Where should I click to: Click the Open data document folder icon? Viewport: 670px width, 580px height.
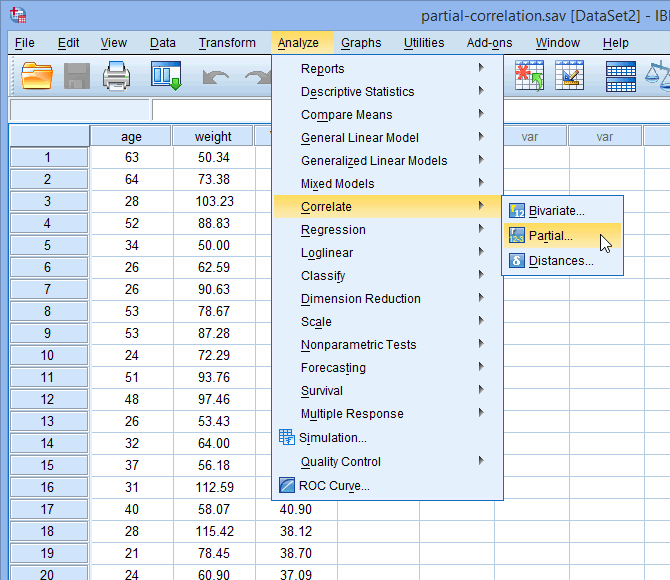tap(37, 76)
